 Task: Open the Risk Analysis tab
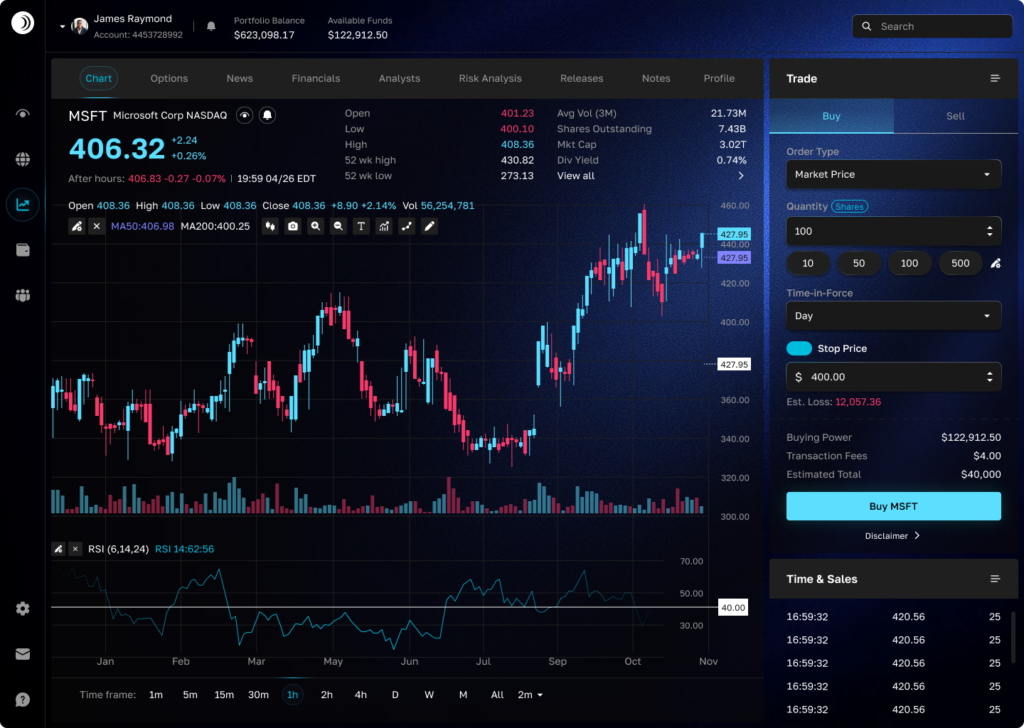click(x=490, y=78)
